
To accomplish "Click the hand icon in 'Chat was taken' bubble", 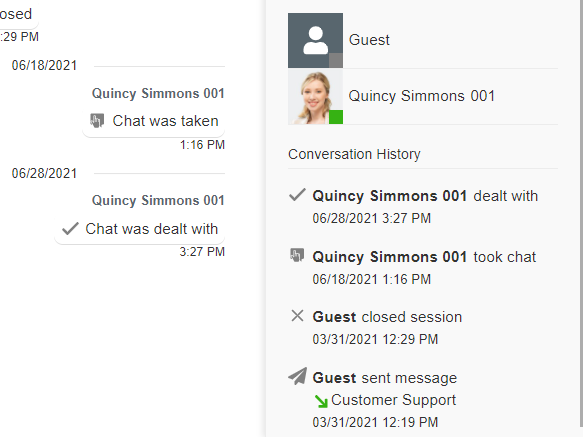I will [97, 121].
